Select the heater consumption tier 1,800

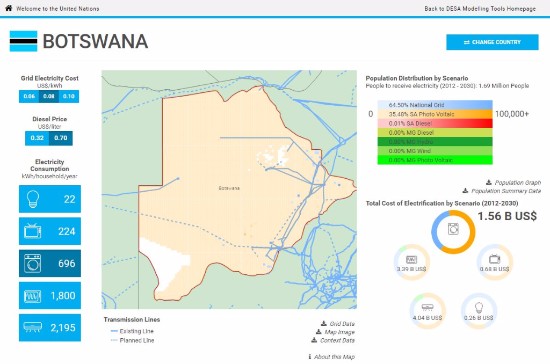[x=50, y=295]
